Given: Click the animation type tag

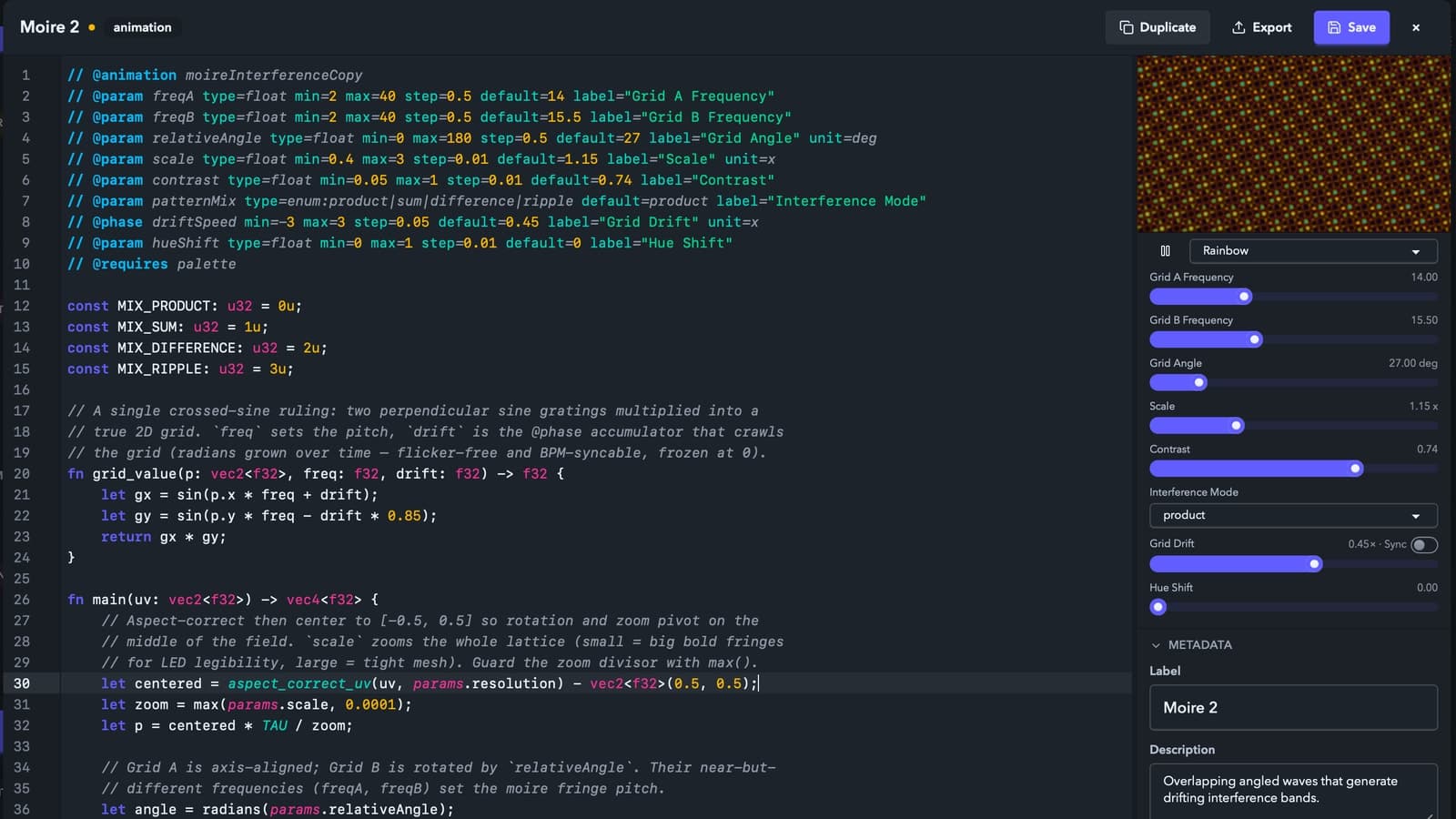Looking at the screenshot, I should 142,27.
